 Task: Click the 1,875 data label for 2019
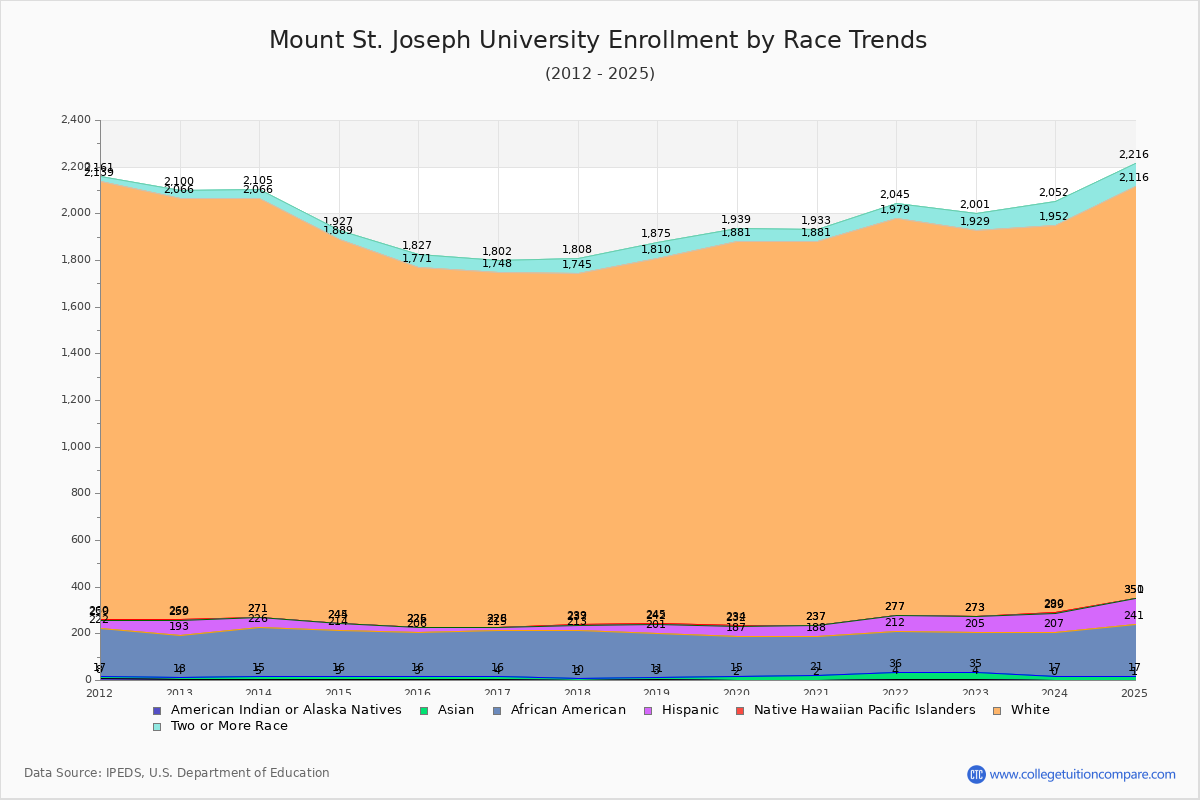pos(656,234)
